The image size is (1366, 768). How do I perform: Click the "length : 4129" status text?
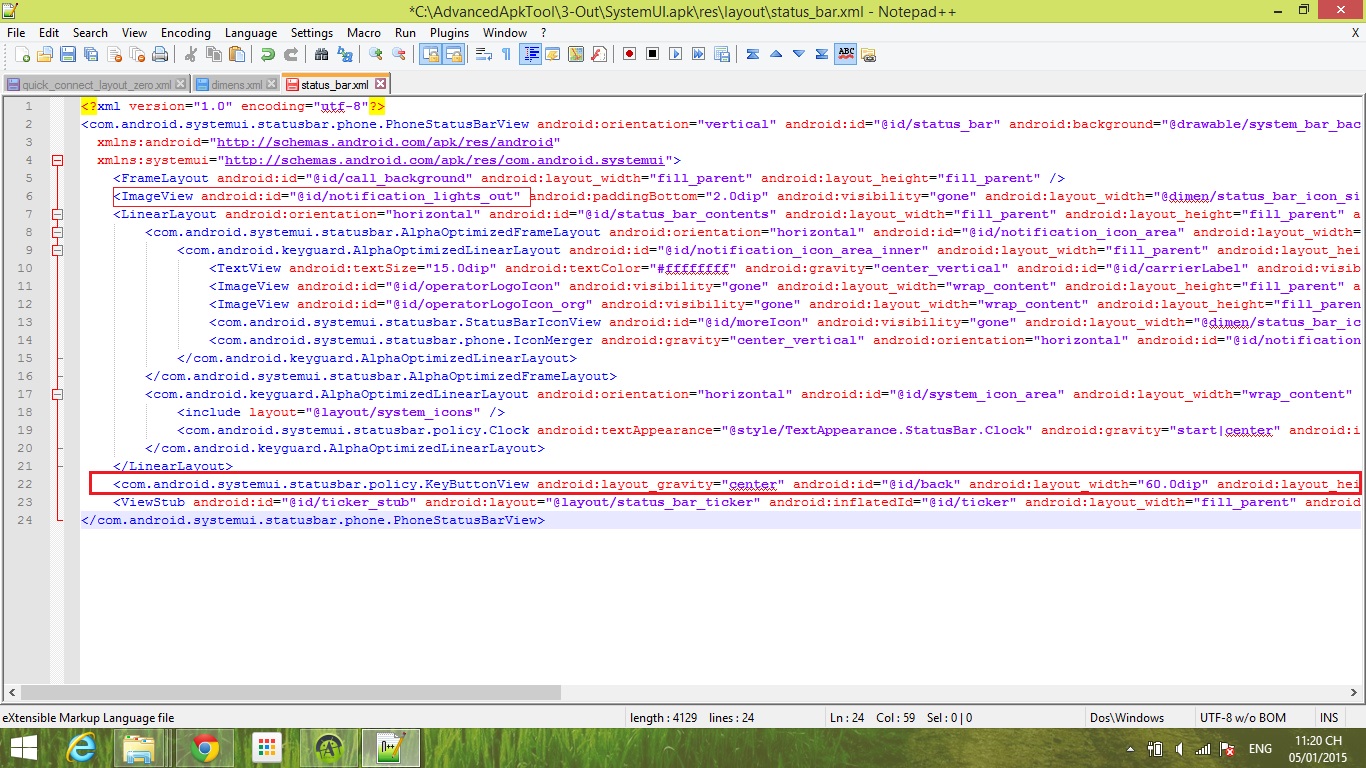[x=663, y=718]
